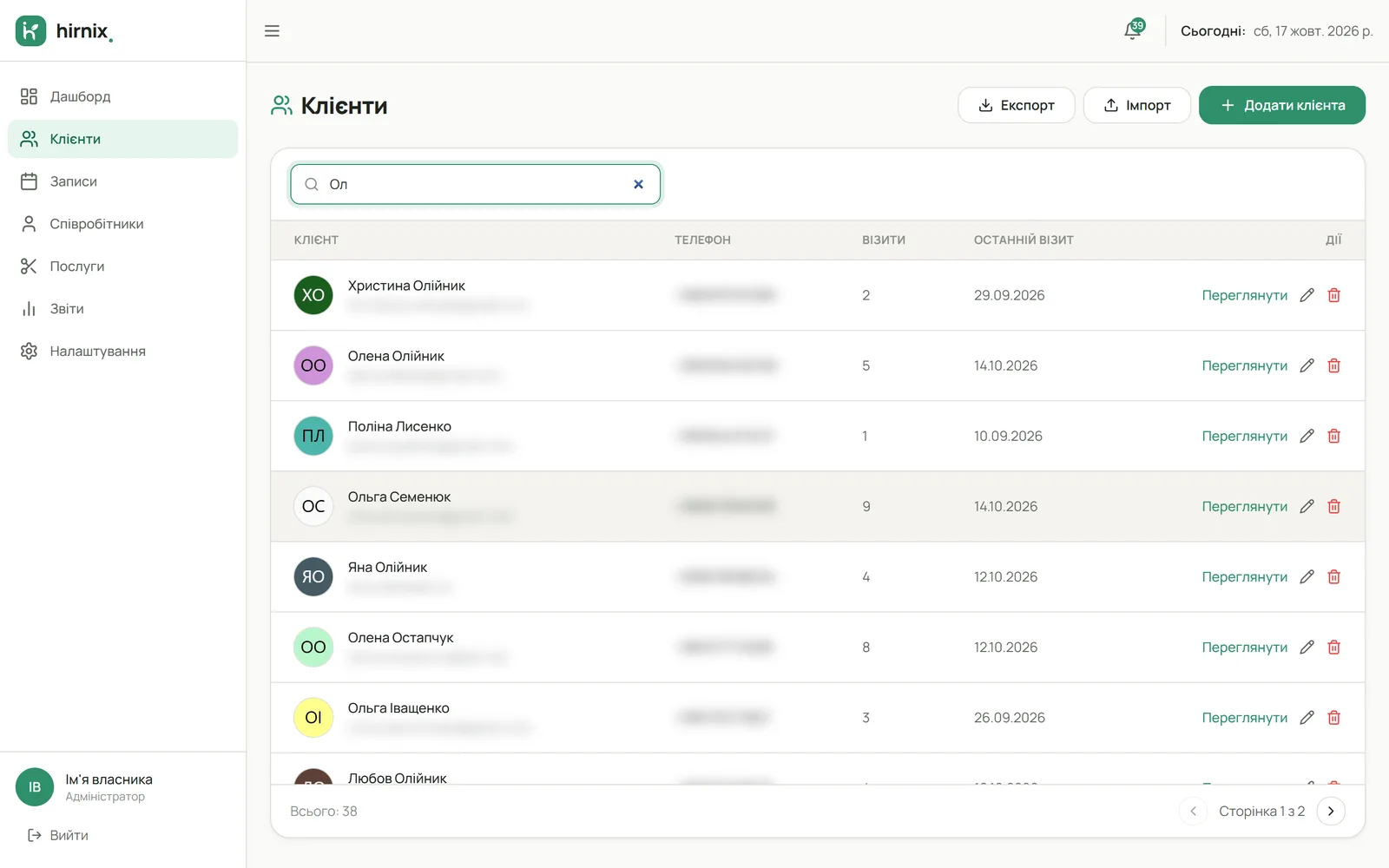Edit Ольга Семенюк with pencil icon

tap(1307, 506)
